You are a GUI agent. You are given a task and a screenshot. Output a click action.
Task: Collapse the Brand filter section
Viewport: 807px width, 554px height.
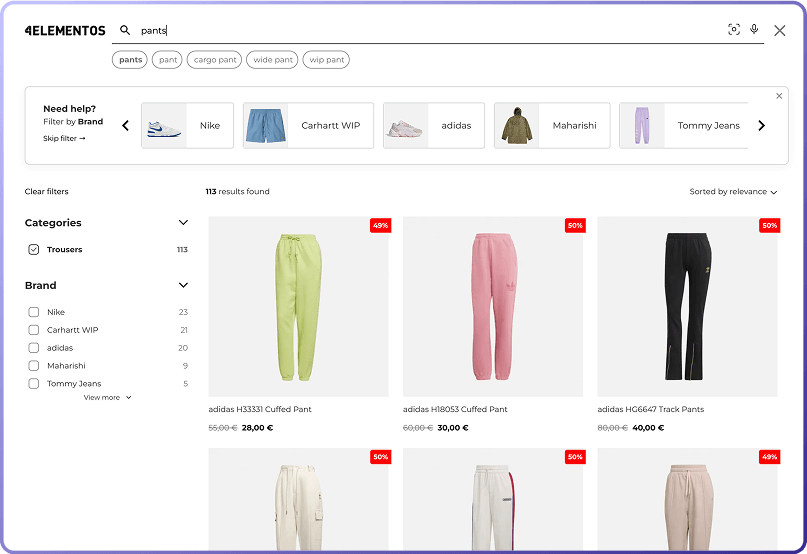[183, 286]
